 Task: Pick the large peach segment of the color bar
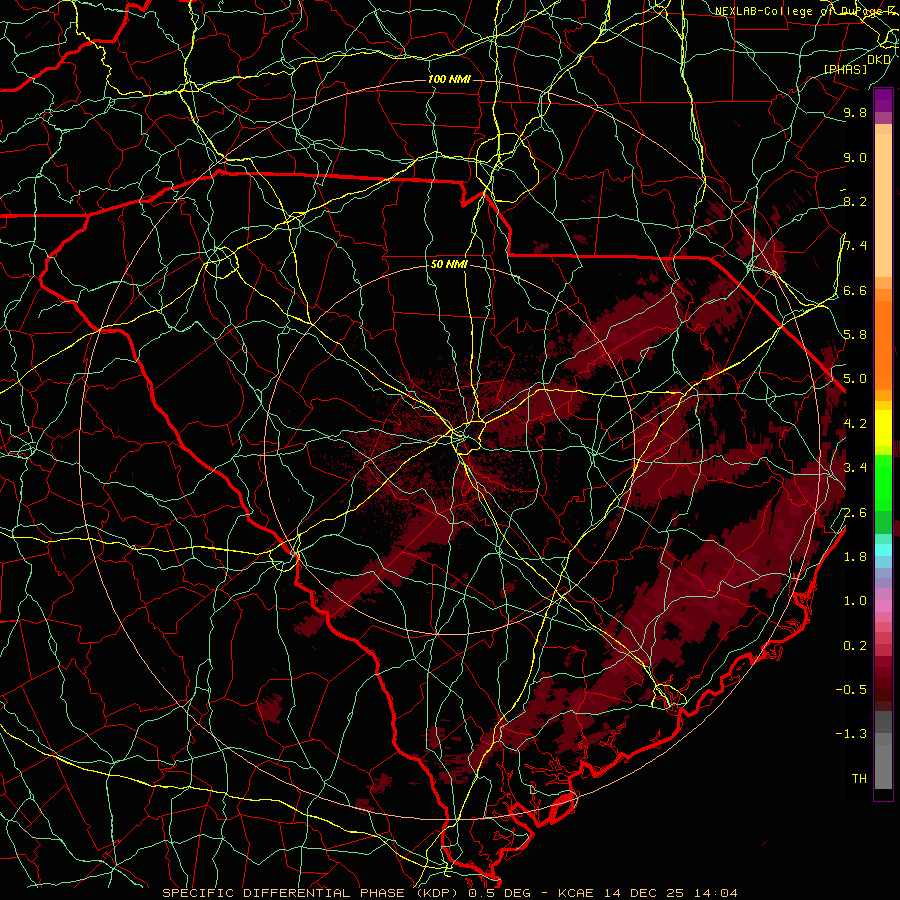(883, 205)
